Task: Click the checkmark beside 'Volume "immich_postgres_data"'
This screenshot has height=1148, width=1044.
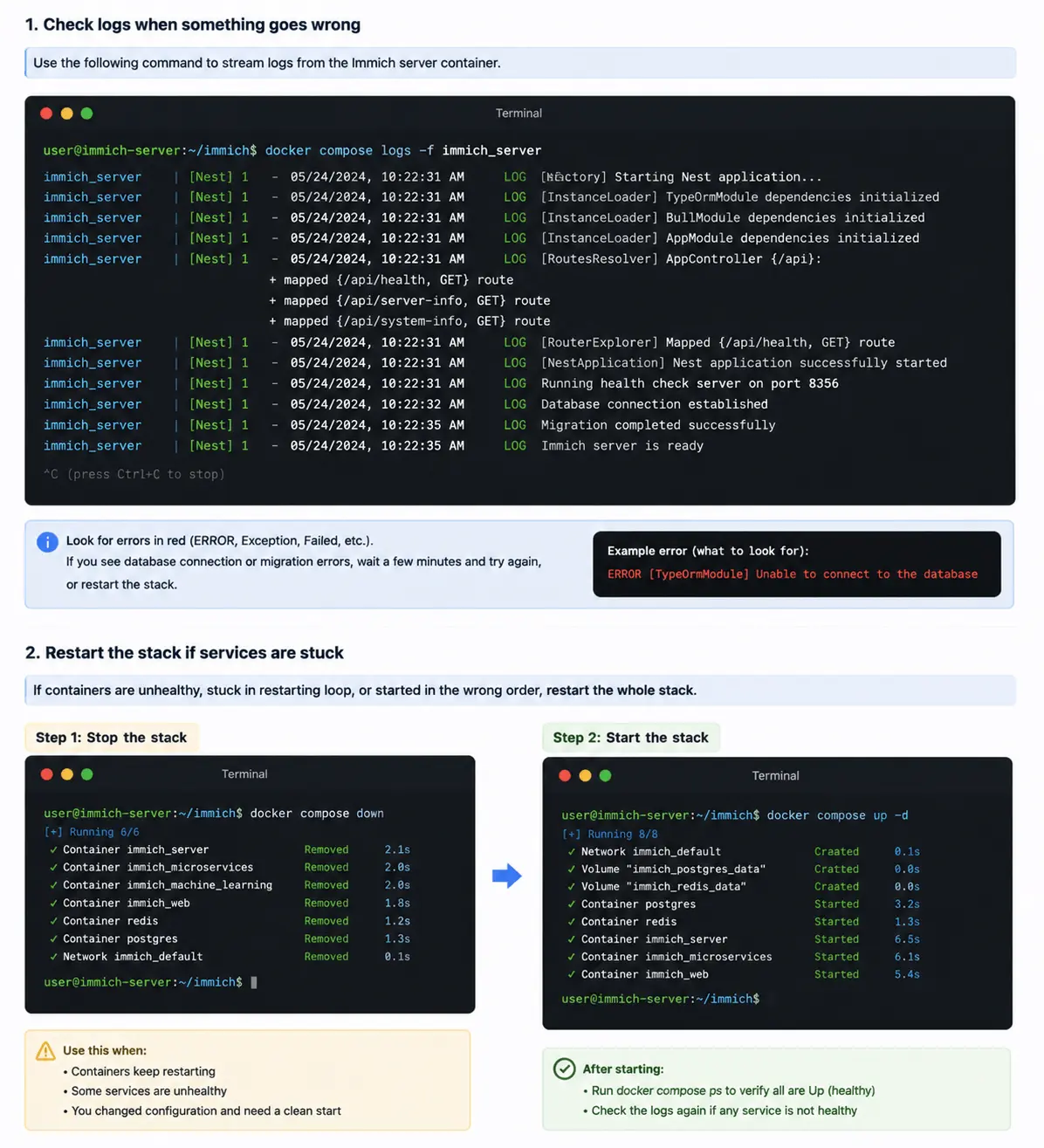Action: click(x=572, y=870)
